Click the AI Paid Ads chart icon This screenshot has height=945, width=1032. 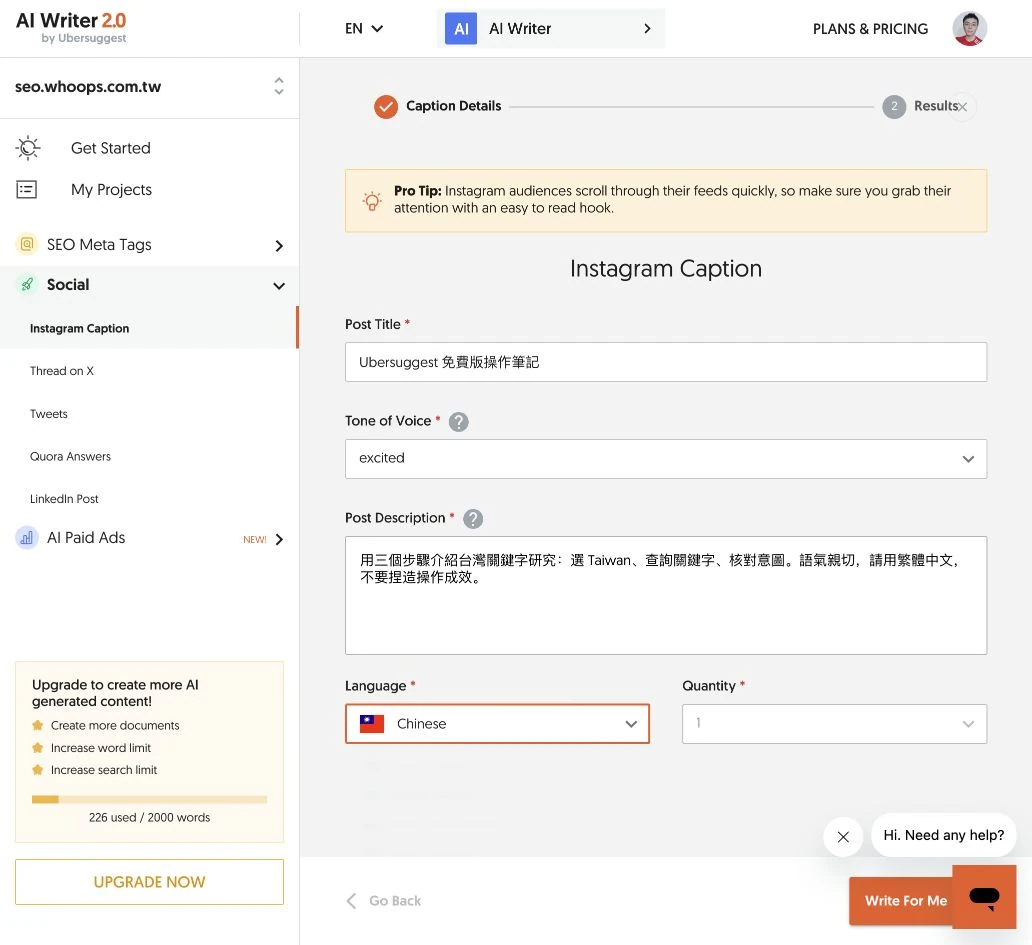click(x=26, y=538)
